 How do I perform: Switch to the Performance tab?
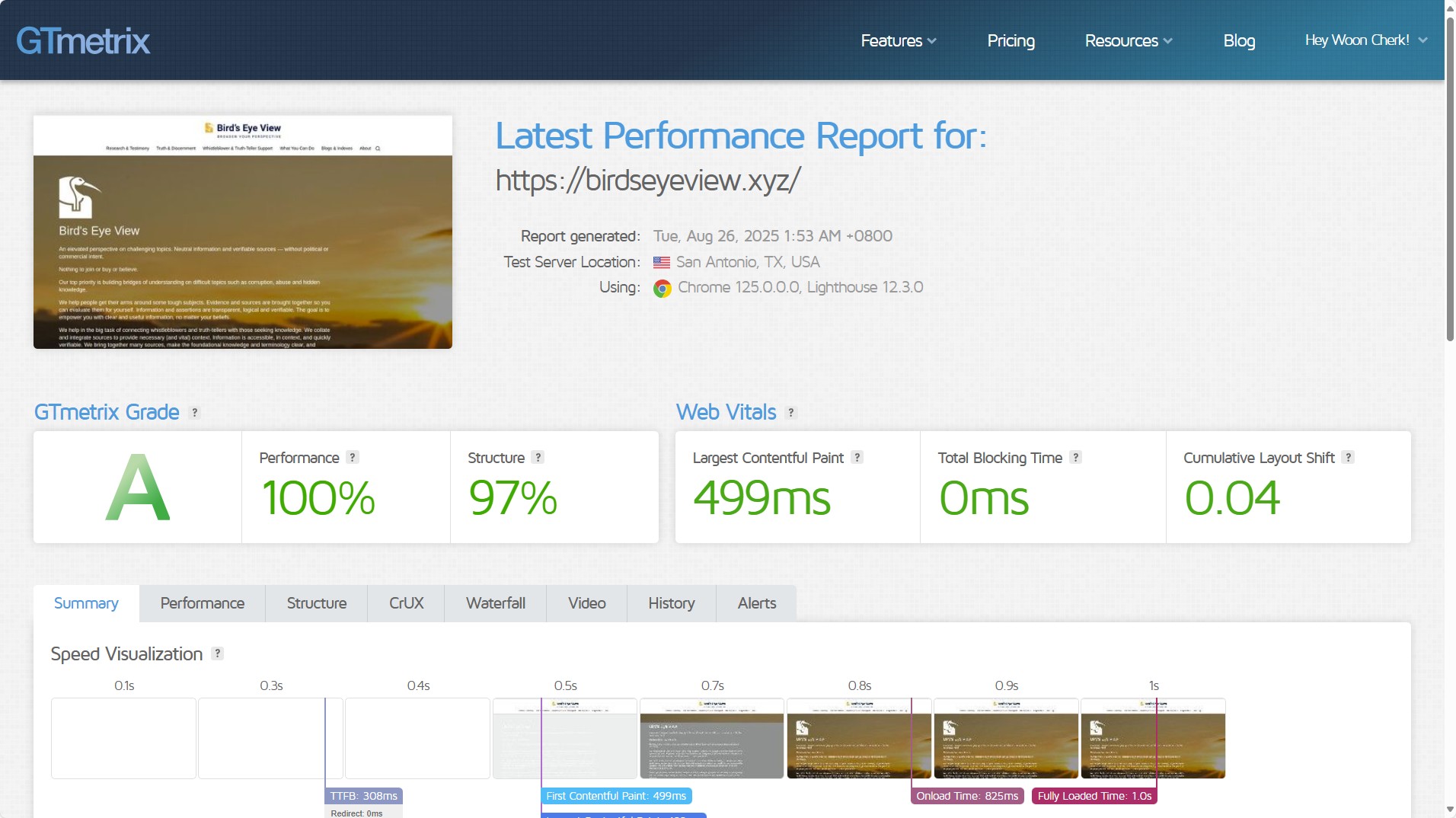click(203, 603)
